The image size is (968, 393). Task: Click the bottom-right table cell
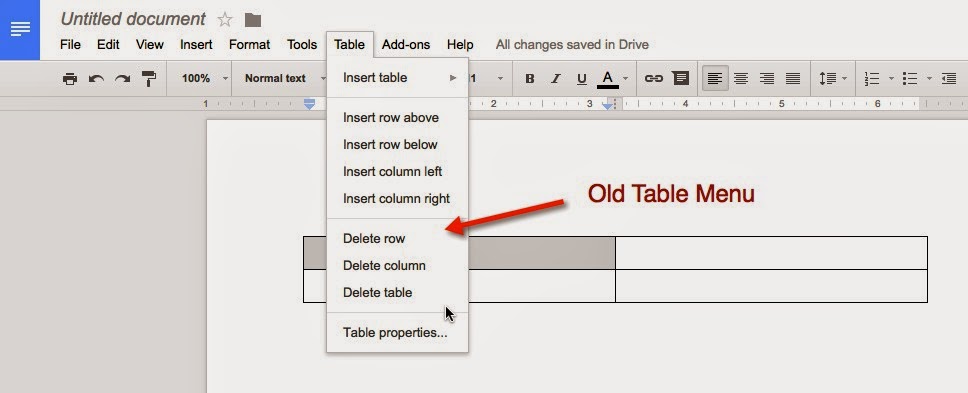pyautogui.click(x=771, y=286)
